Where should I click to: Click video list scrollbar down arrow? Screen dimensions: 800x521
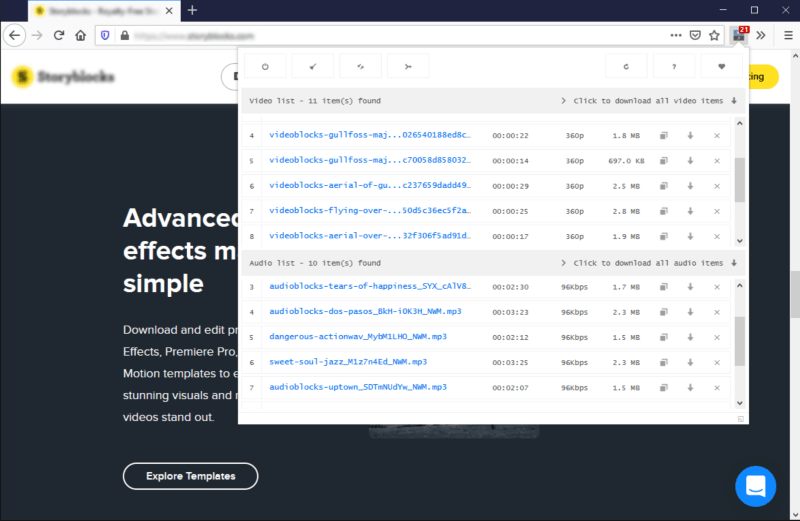(740, 241)
